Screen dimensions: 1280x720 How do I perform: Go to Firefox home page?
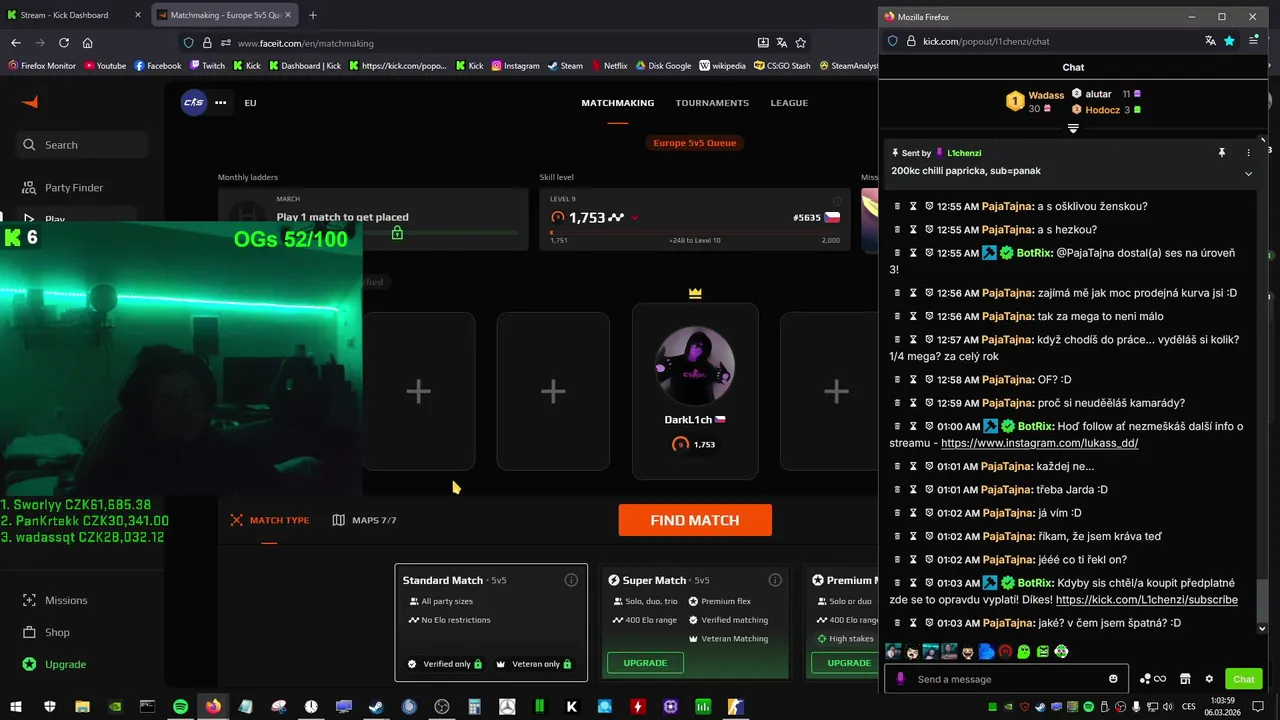[88, 43]
